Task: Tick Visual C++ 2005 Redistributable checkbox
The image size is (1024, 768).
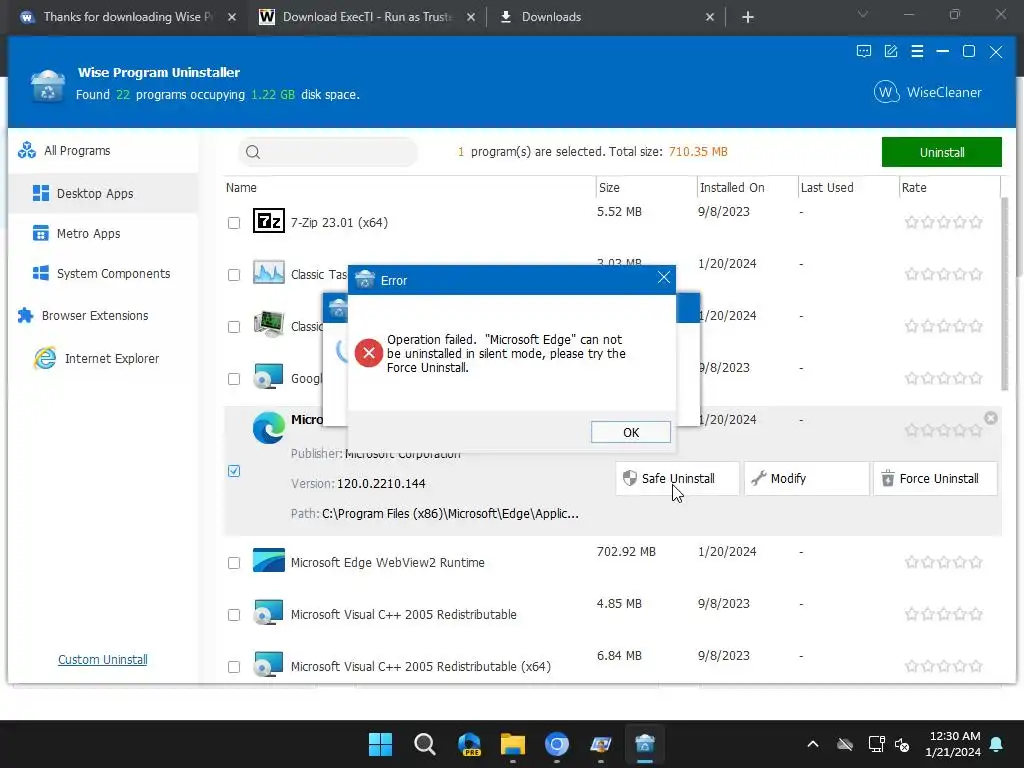Action: click(x=234, y=615)
